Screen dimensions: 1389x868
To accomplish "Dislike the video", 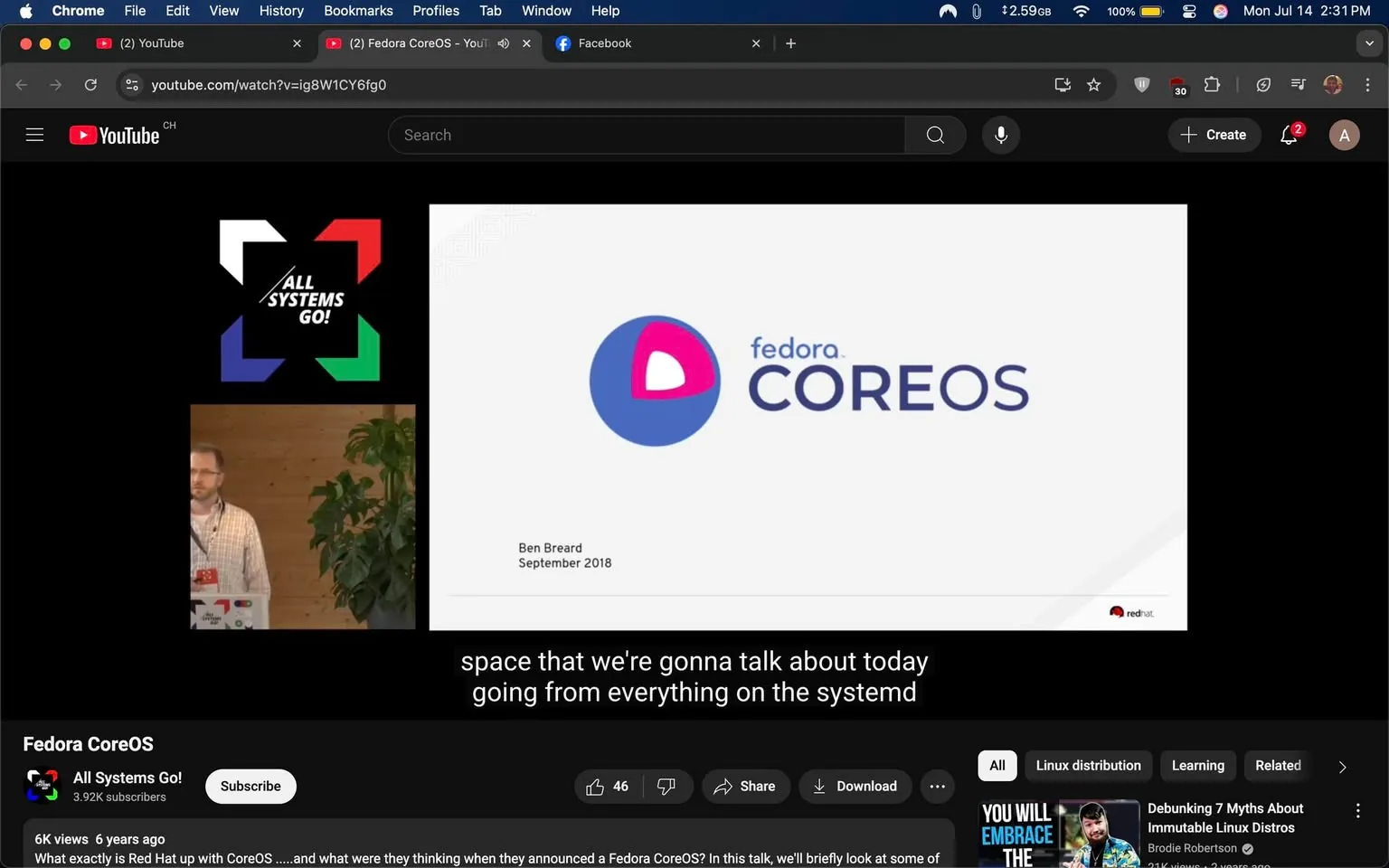I will point(666,786).
